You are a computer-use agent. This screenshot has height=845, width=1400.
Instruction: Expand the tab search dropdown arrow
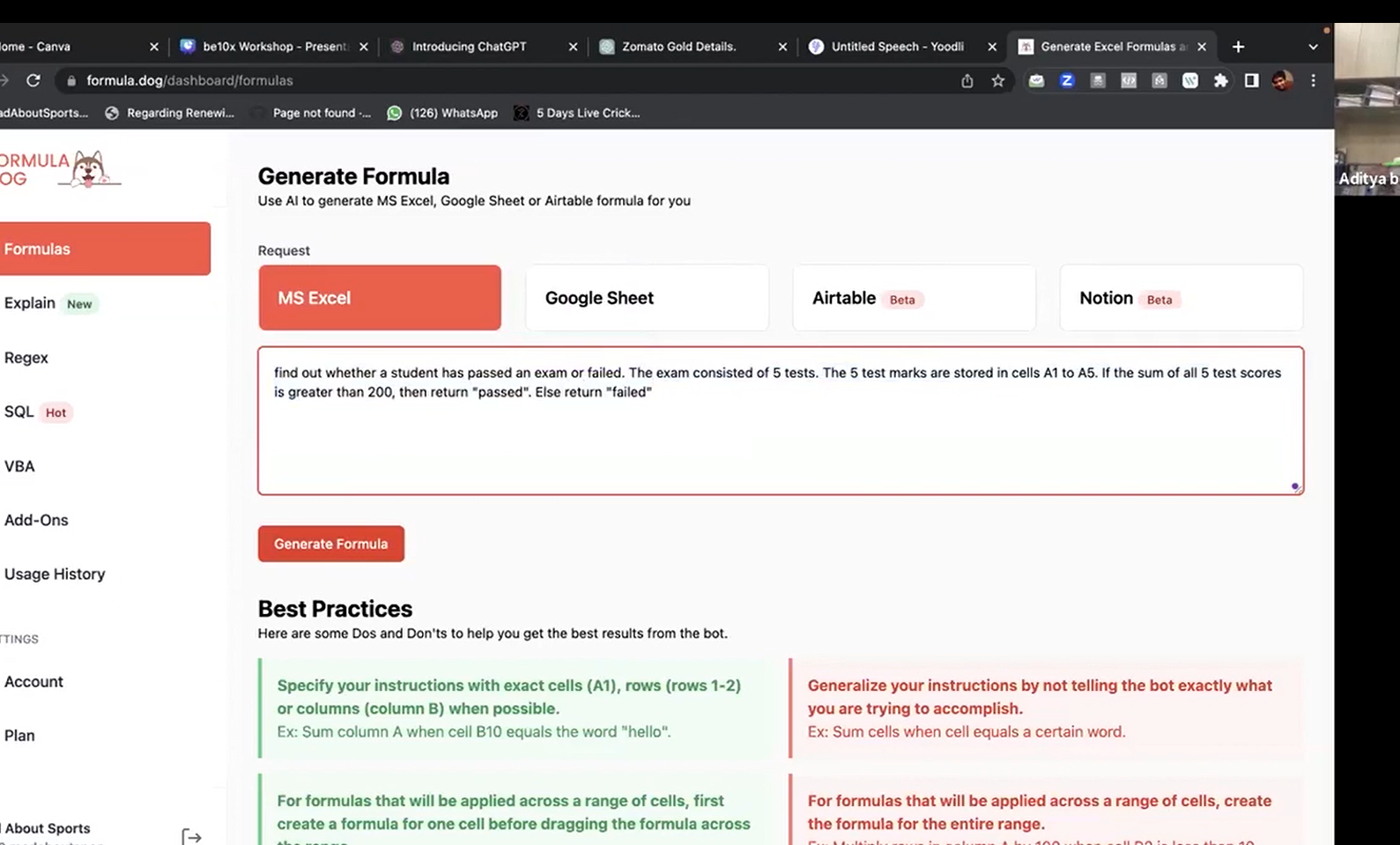[x=1313, y=47]
